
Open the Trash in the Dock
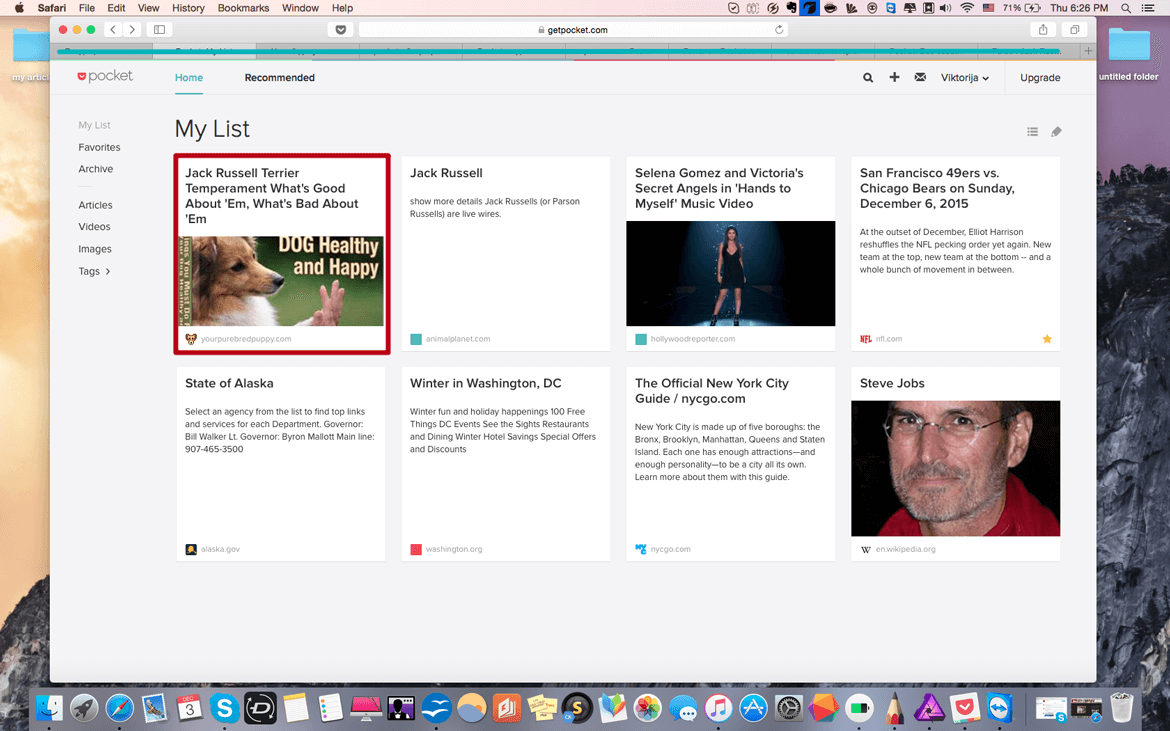tap(1121, 707)
